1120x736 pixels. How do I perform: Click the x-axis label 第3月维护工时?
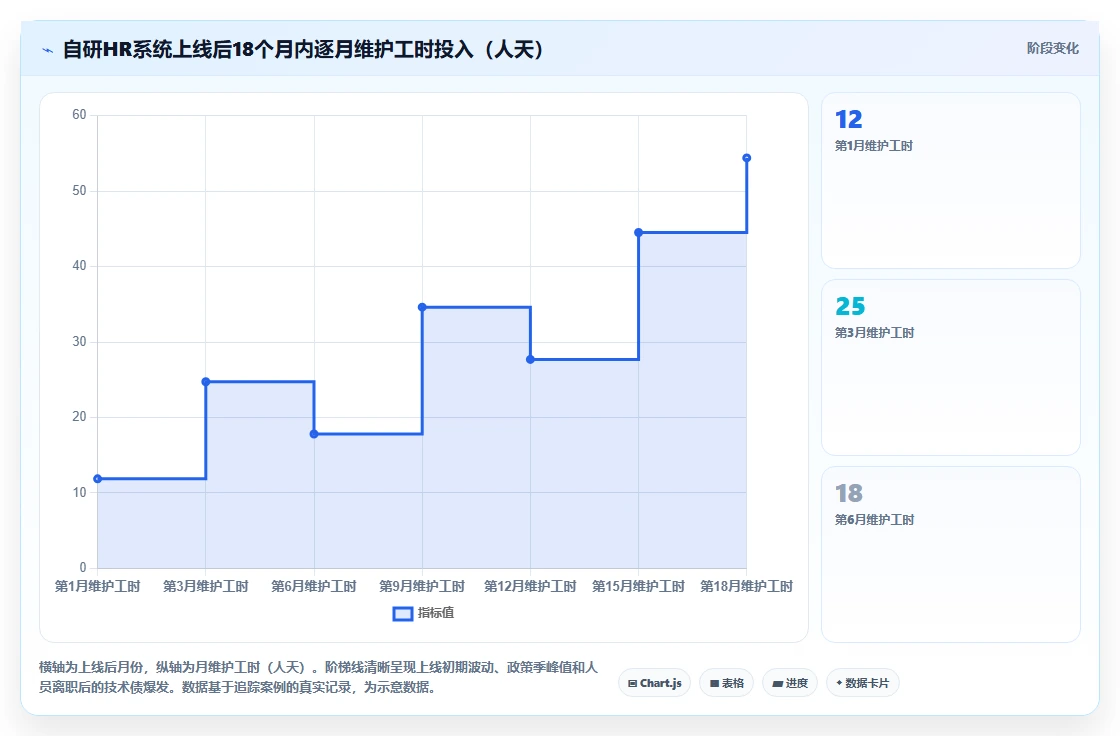pos(206,587)
